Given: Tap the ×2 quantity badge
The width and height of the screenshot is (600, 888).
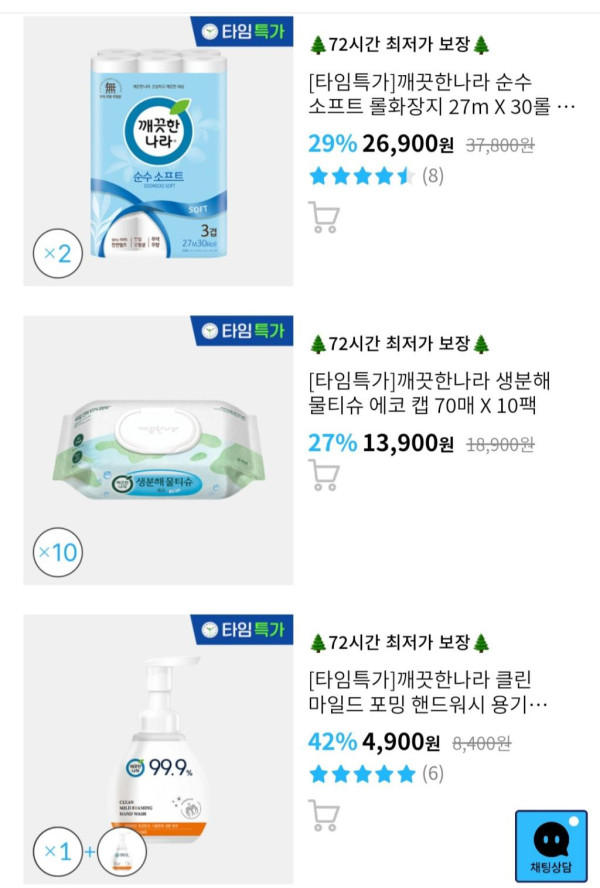Looking at the screenshot, I should (57, 253).
